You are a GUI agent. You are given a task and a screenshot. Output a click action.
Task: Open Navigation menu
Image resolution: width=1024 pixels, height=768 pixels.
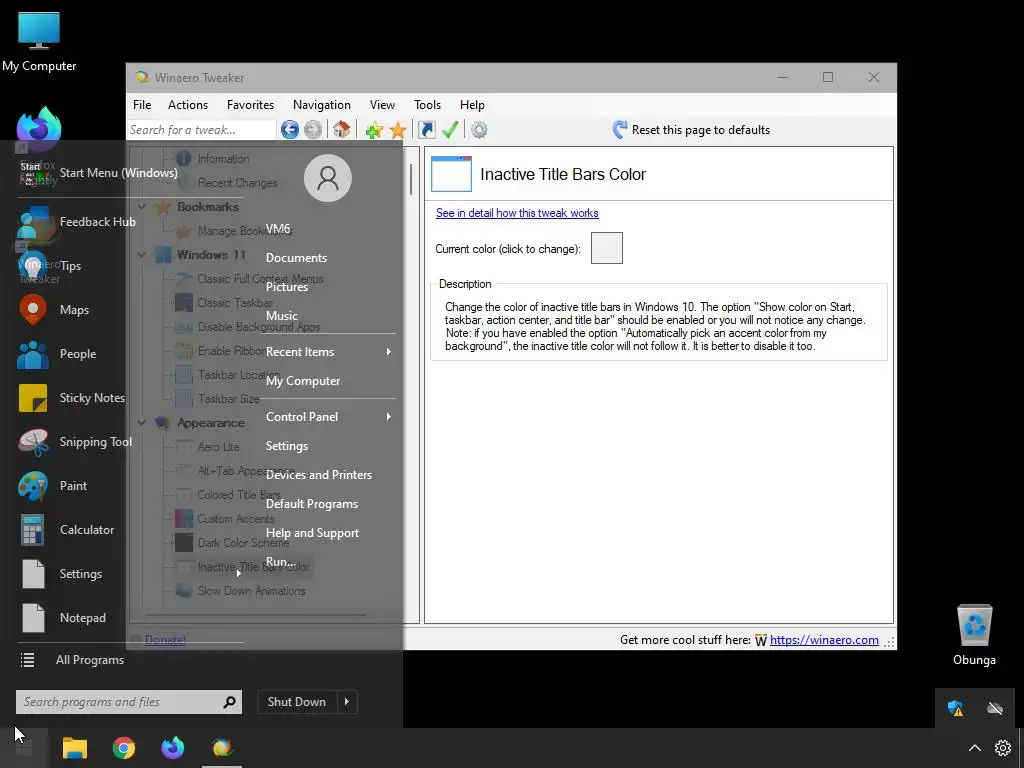321,104
